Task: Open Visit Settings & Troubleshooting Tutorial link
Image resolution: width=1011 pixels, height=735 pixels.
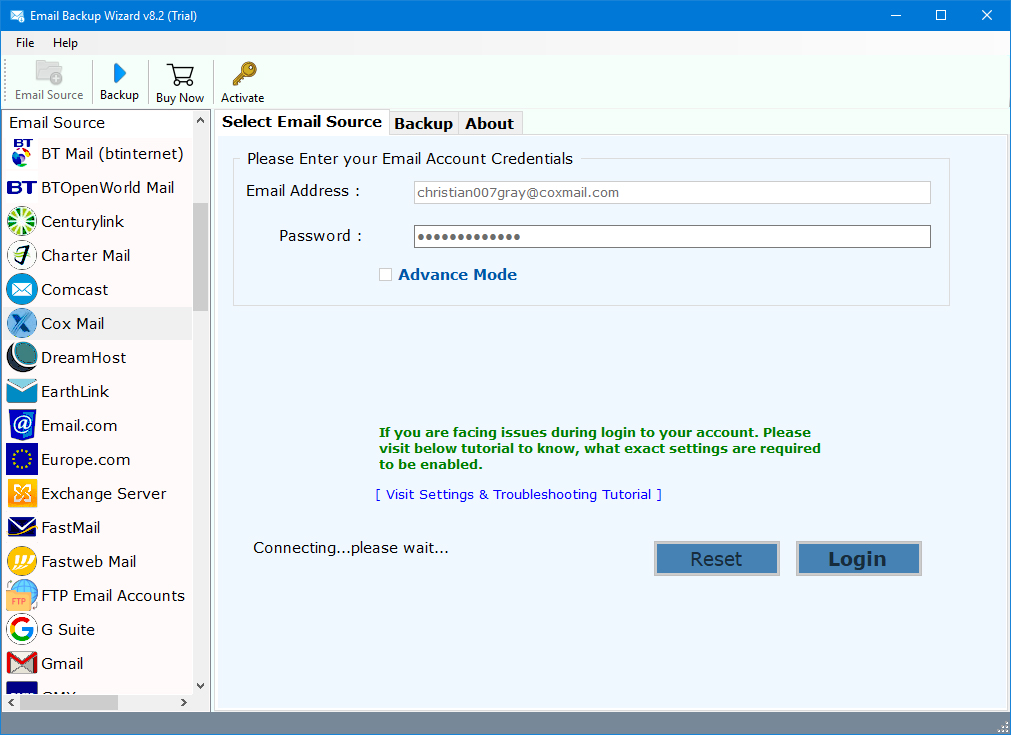Action: pos(518,495)
